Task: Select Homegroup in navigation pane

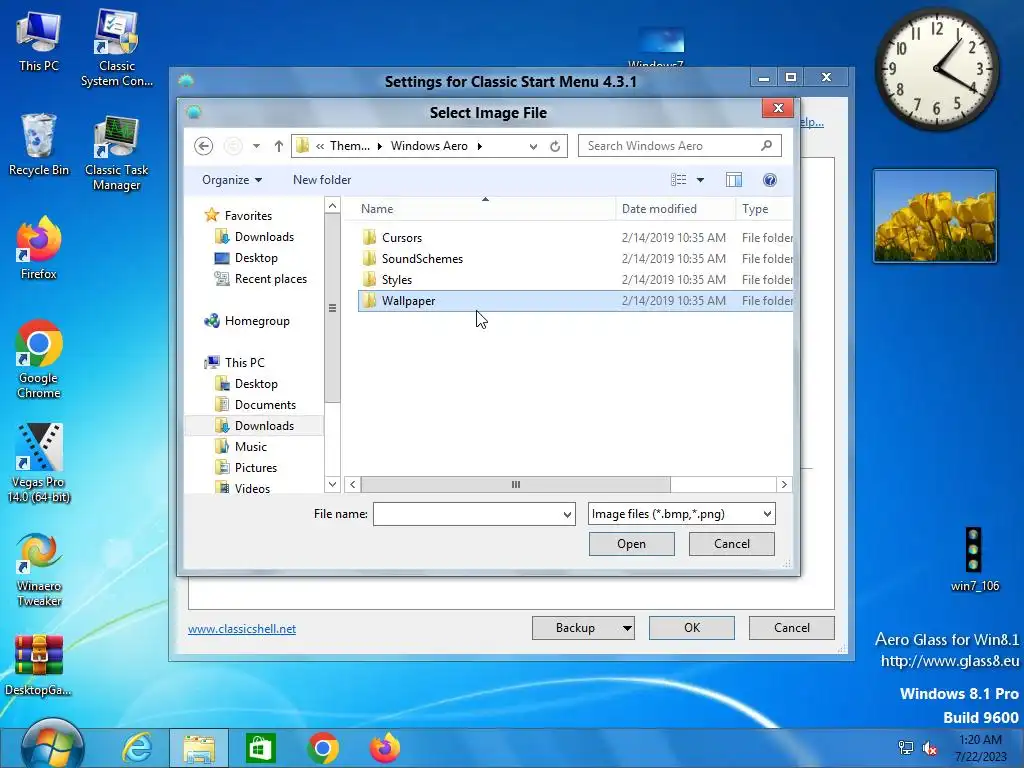Action: click(x=247, y=321)
